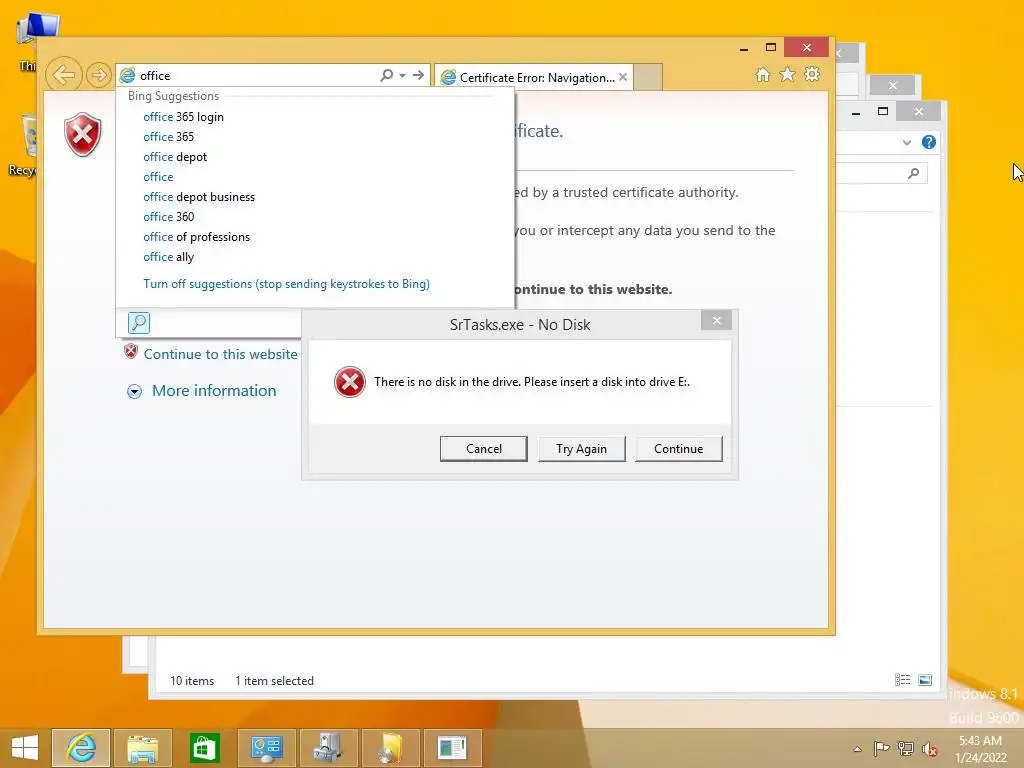1024x768 pixels.
Task: Switch Explorer to details view icon
Action: point(903,680)
